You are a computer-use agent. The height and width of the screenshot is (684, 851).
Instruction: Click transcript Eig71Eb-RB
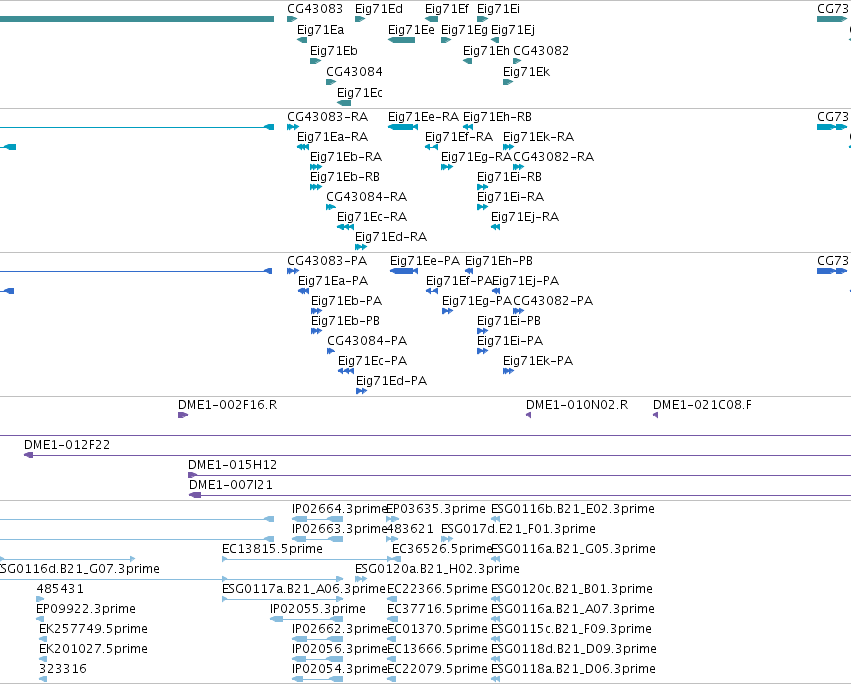345,177
